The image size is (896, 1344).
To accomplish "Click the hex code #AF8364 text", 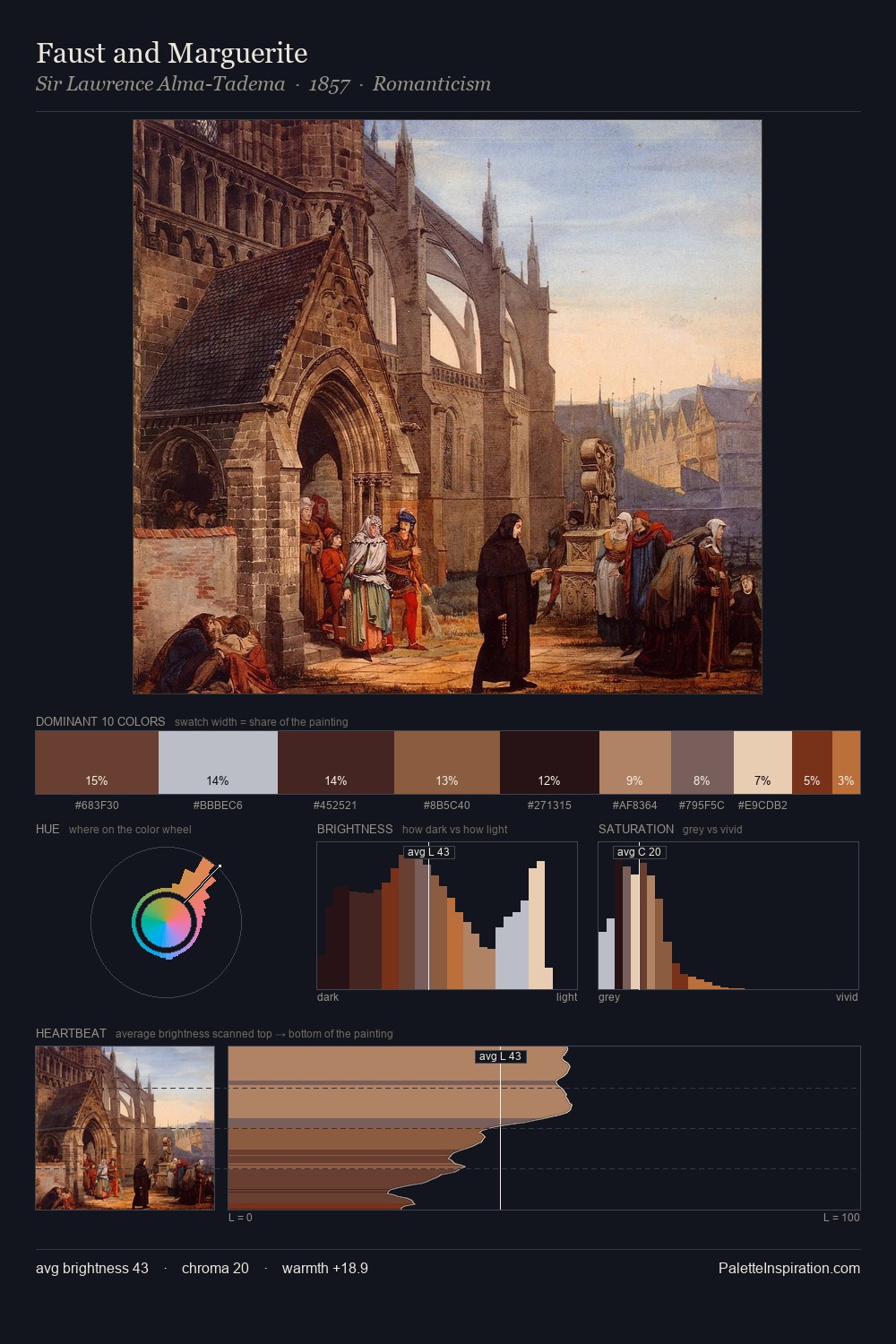I will click(x=635, y=806).
